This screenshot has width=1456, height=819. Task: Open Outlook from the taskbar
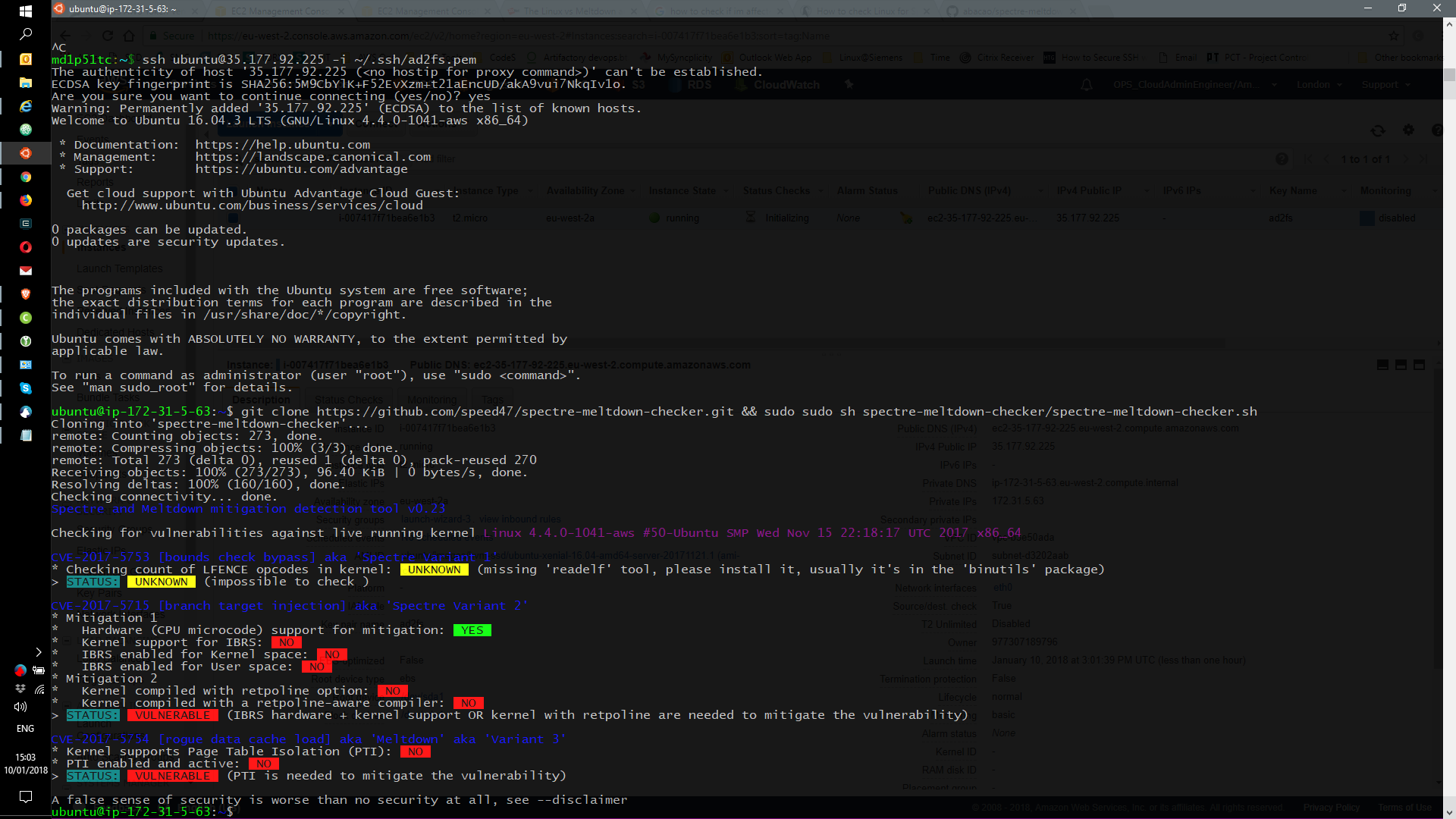tap(25, 59)
